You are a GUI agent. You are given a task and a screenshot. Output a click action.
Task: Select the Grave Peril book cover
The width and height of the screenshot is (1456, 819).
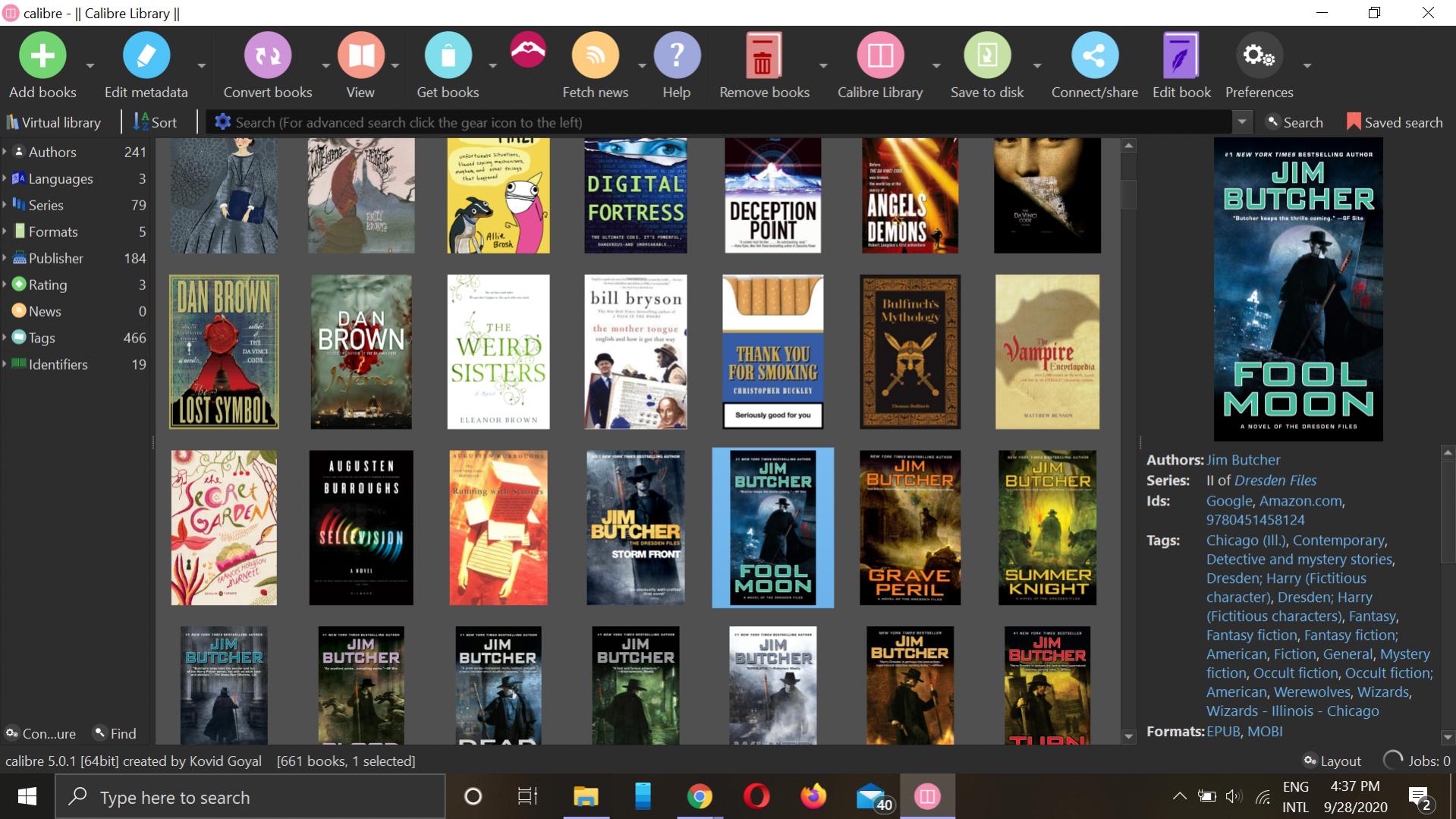pos(910,528)
